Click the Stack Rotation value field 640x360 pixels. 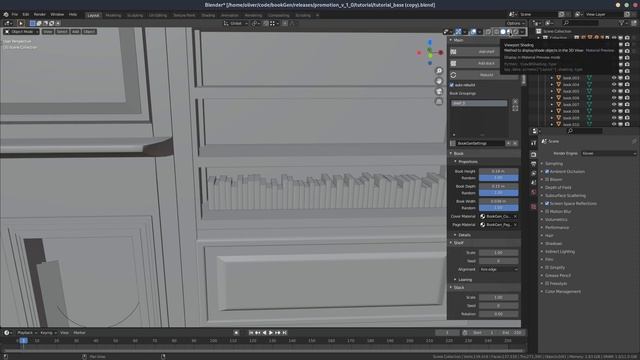tap(498, 314)
